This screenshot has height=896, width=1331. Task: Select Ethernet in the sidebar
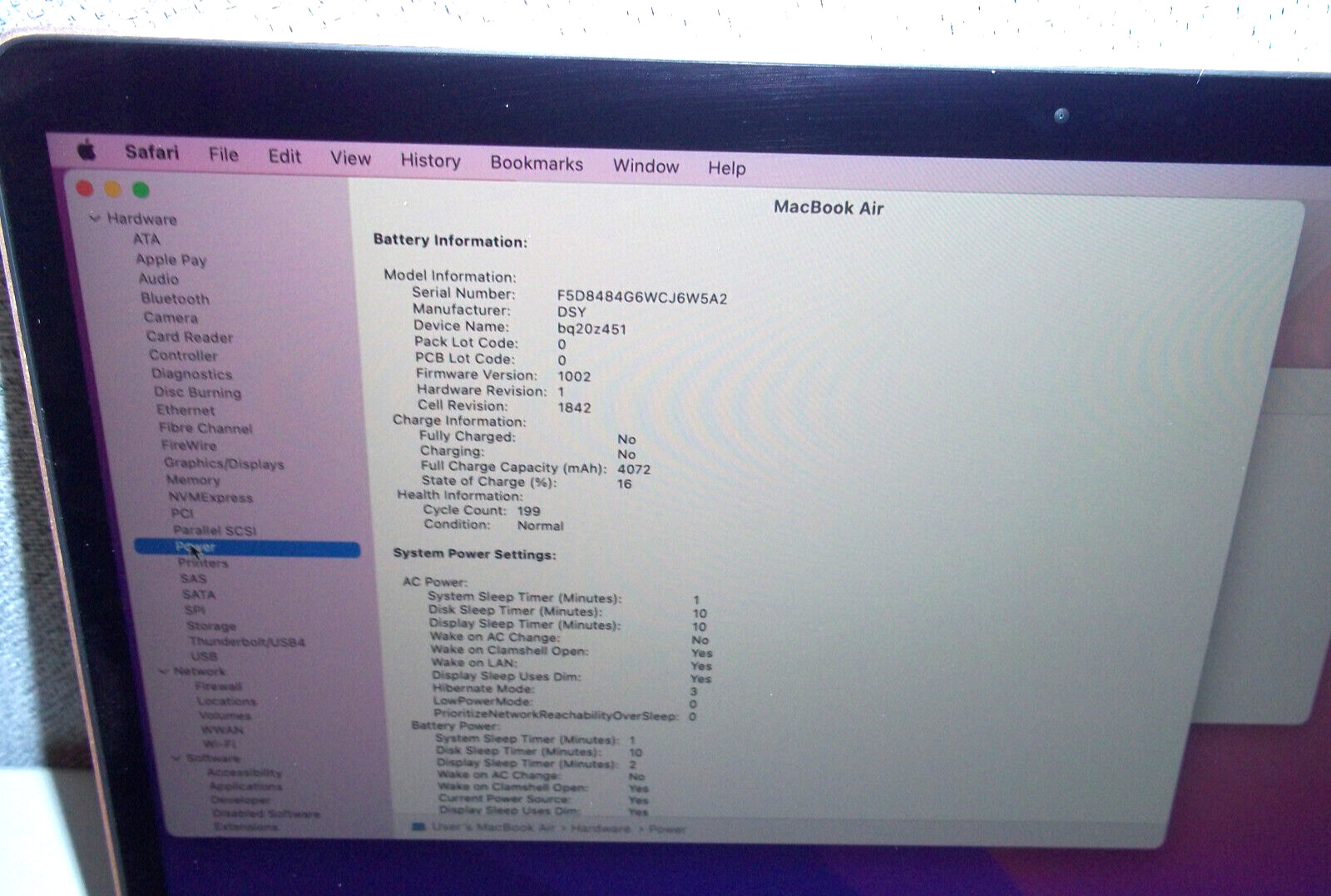tap(186, 410)
